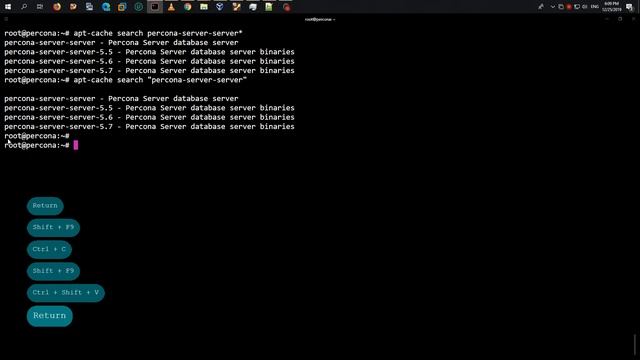The height and width of the screenshot is (360, 640).
Task: Open the green notepad document taskbar icon
Action: [269, 7]
